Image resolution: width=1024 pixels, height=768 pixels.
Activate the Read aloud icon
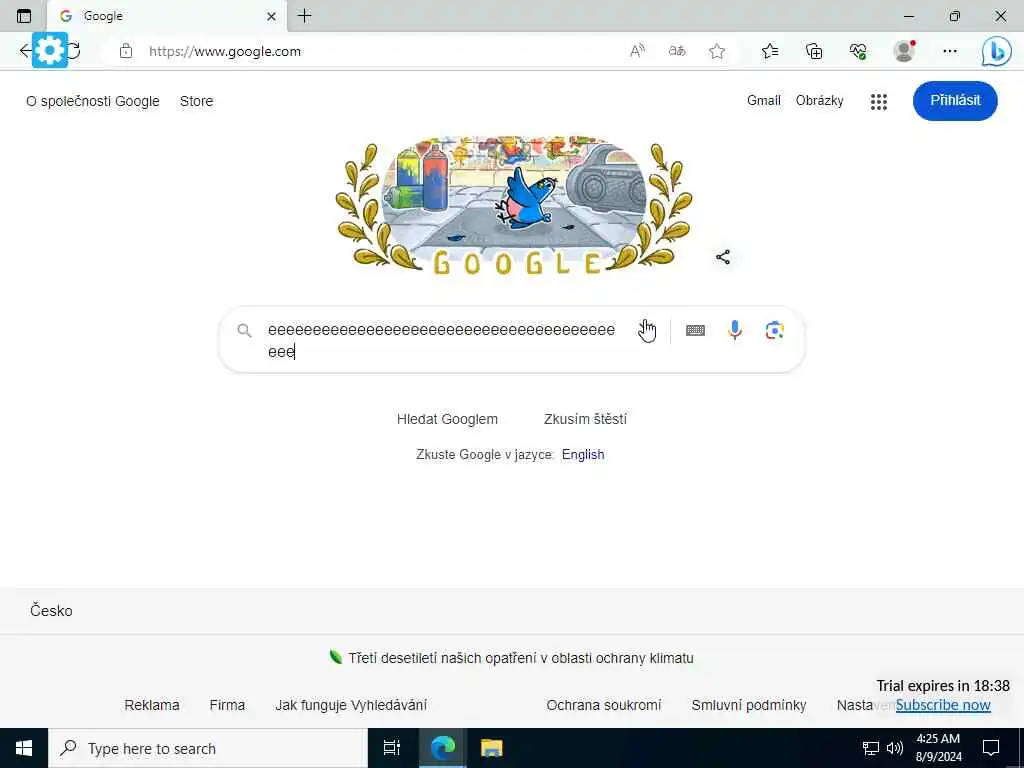(x=637, y=51)
